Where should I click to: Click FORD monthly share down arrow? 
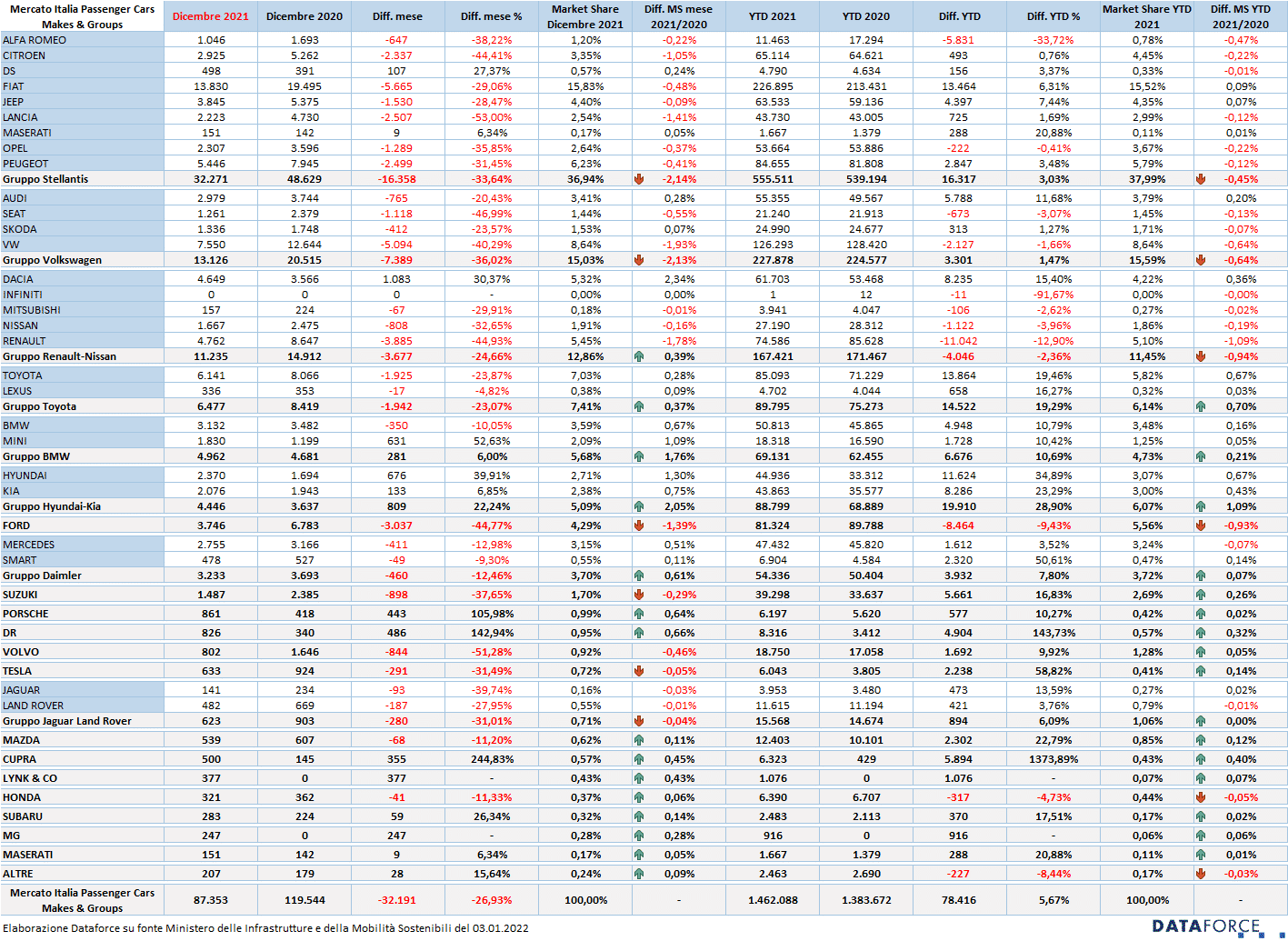[x=639, y=526]
